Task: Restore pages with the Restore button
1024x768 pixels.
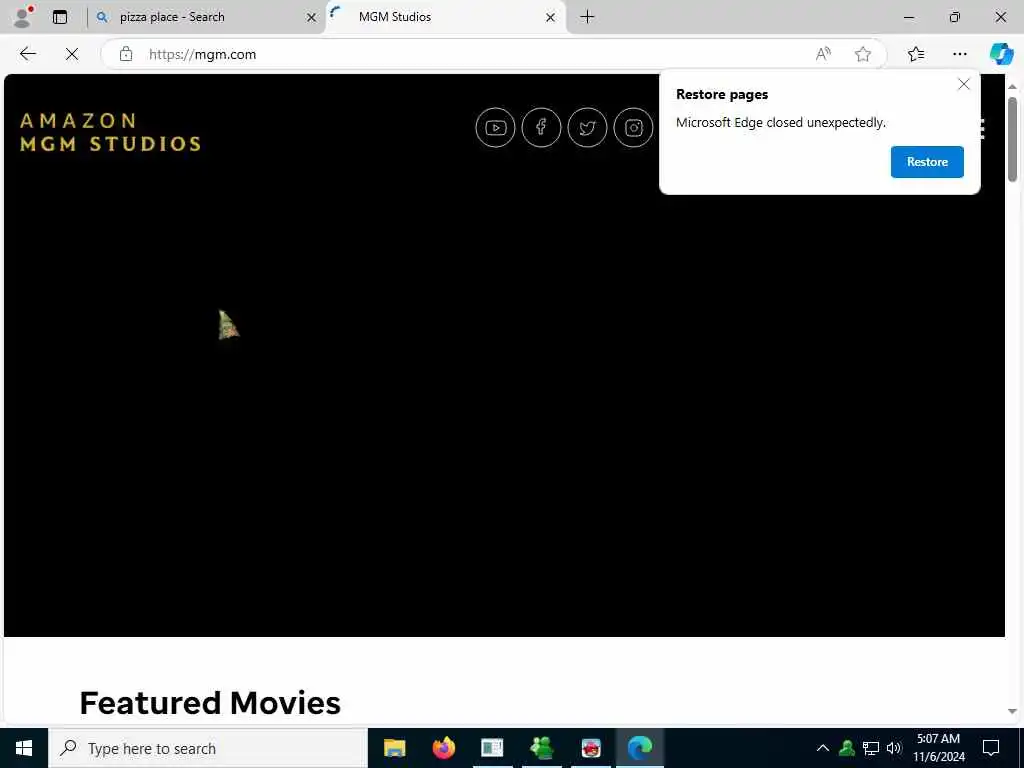Action: (x=927, y=162)
